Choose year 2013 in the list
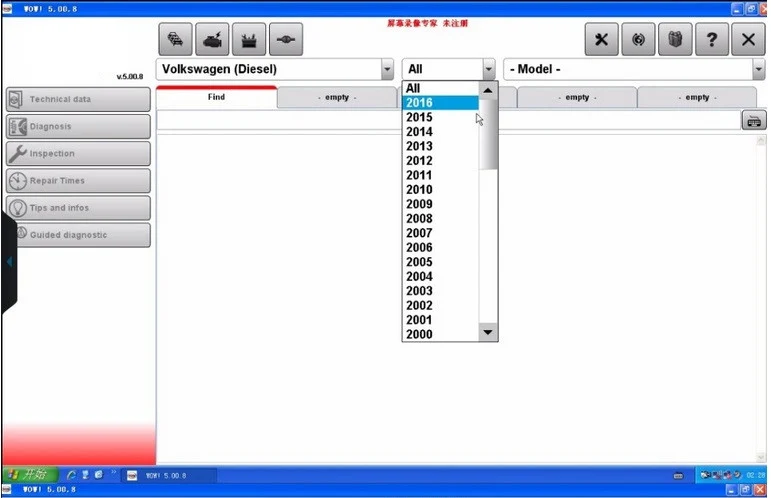The image size is (771, 498). (x=440, y=146)
